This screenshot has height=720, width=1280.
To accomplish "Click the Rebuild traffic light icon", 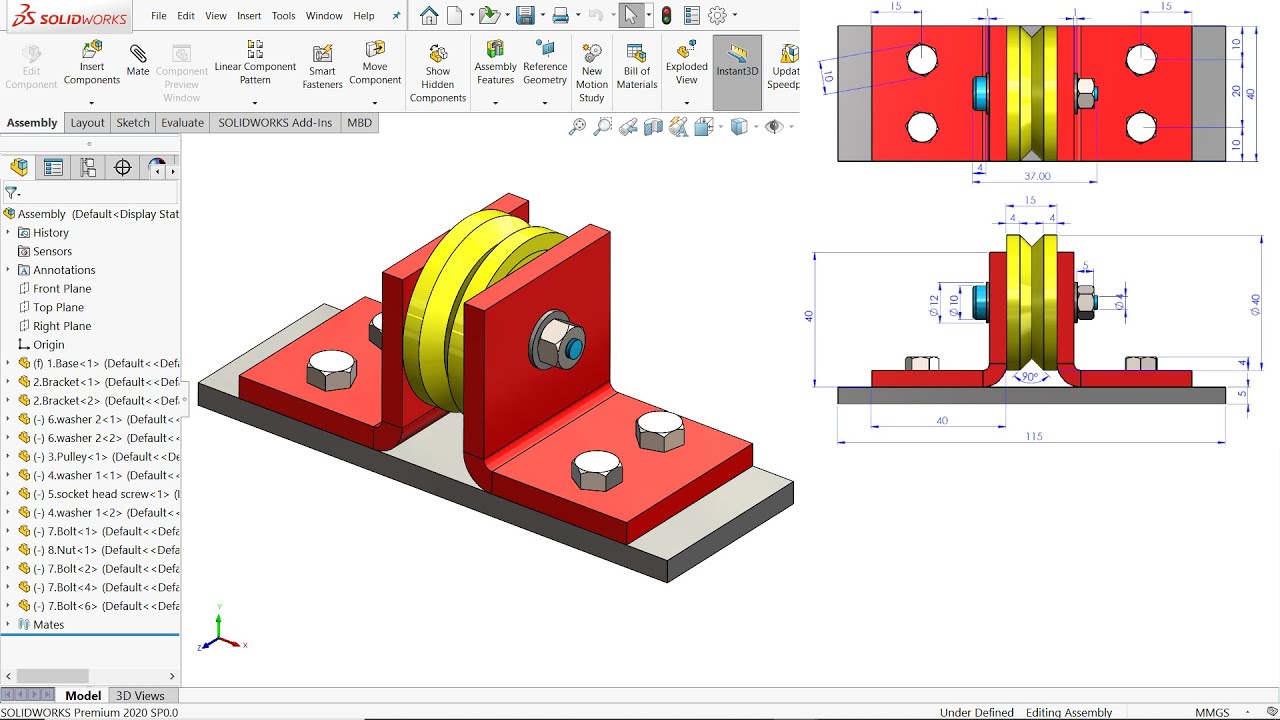I will tap(666, 15).
